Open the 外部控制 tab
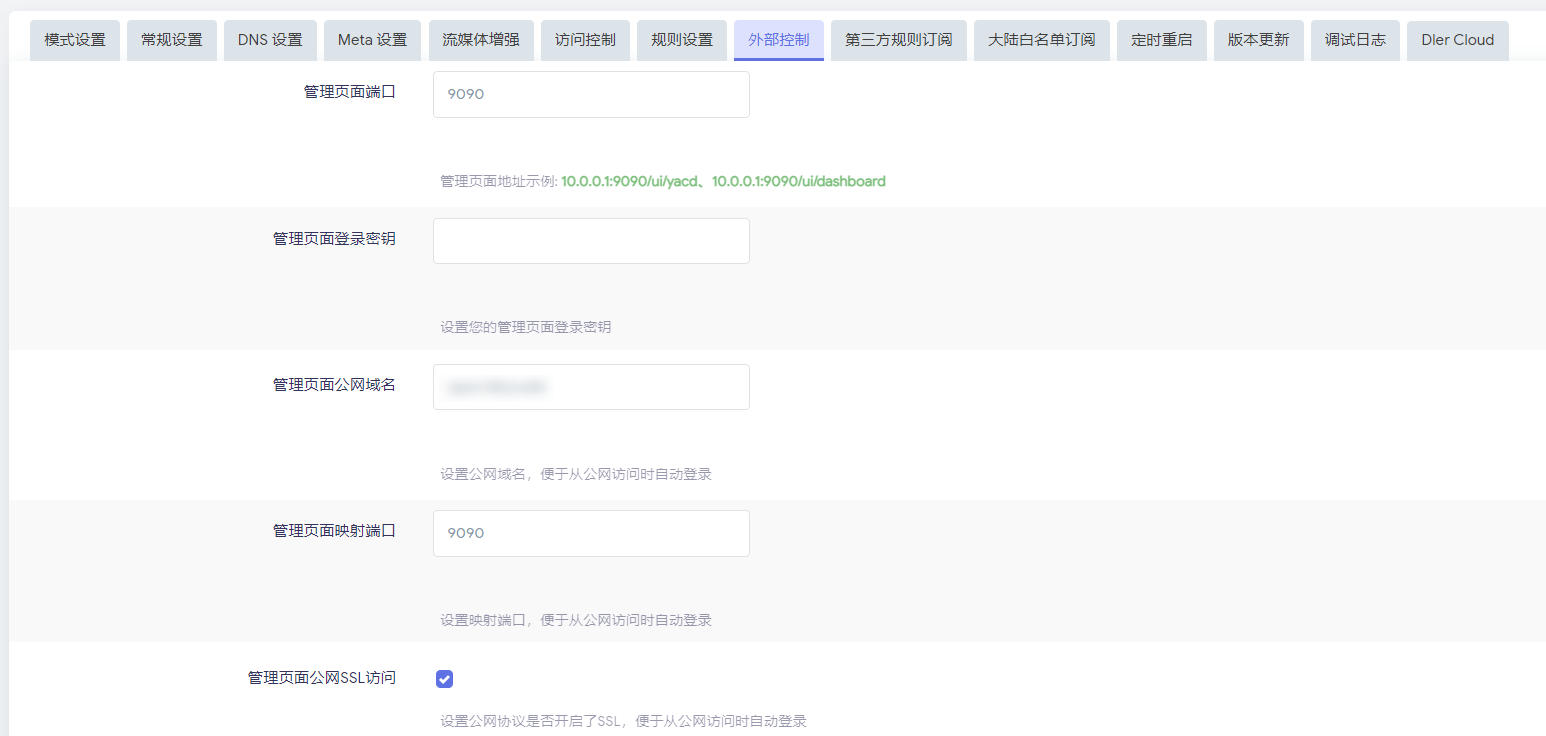 (x=778, y=40)
